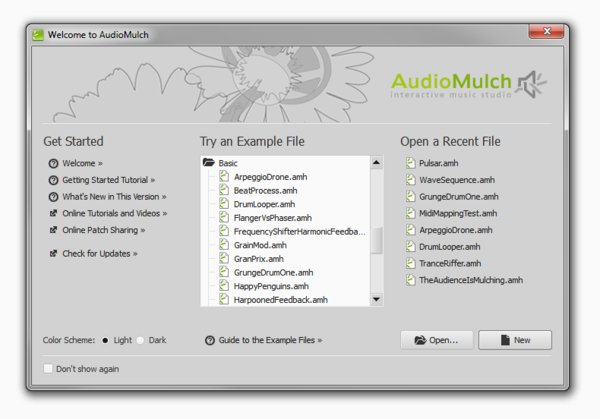Click the example list scrollbar thumb

pos(377,240)
